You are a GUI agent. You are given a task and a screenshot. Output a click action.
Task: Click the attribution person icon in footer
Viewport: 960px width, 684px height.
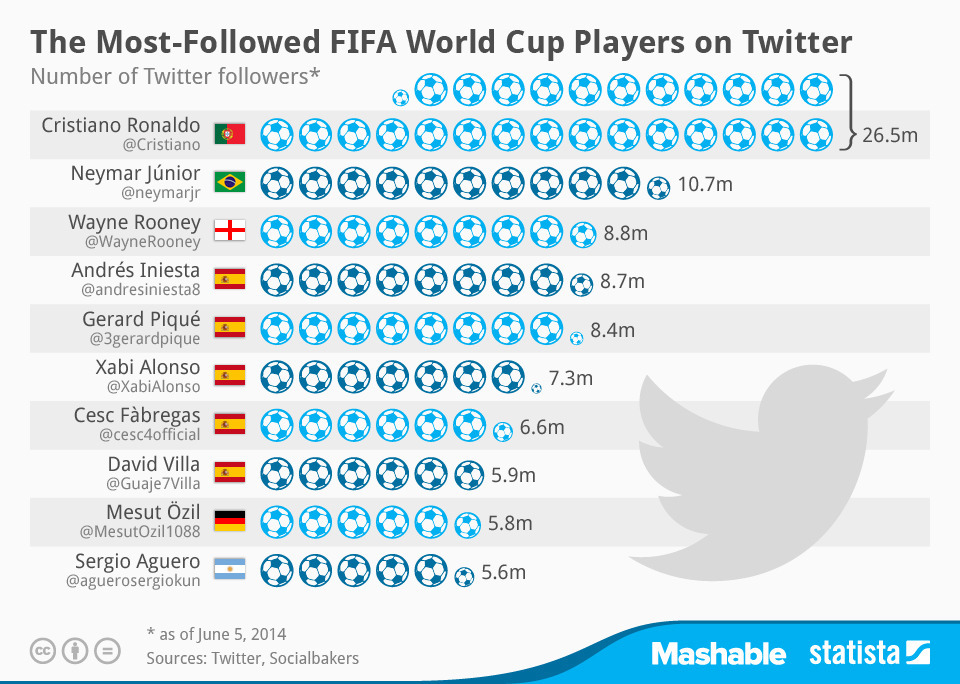[x=75, y=651]
